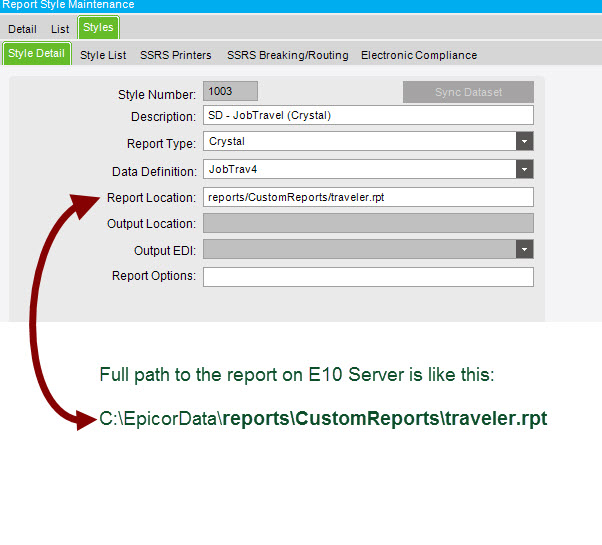The image size is (602, 545).
Task: Click the Output Location field
Action: pyautogui.click(x=368, y=223)
